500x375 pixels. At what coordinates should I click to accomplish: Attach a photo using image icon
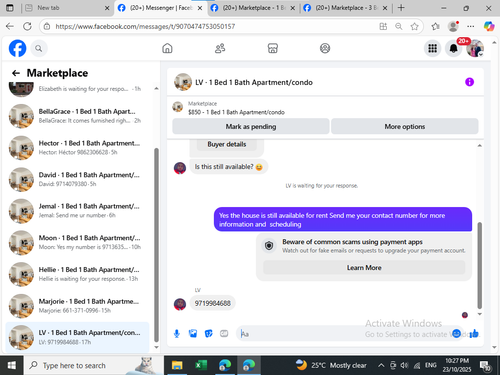point(193,333)
